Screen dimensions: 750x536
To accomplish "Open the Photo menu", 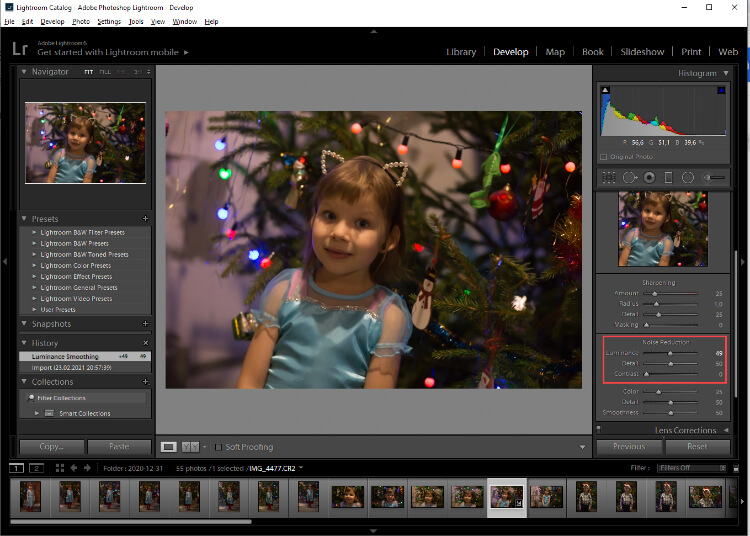I will coord(81,22).
